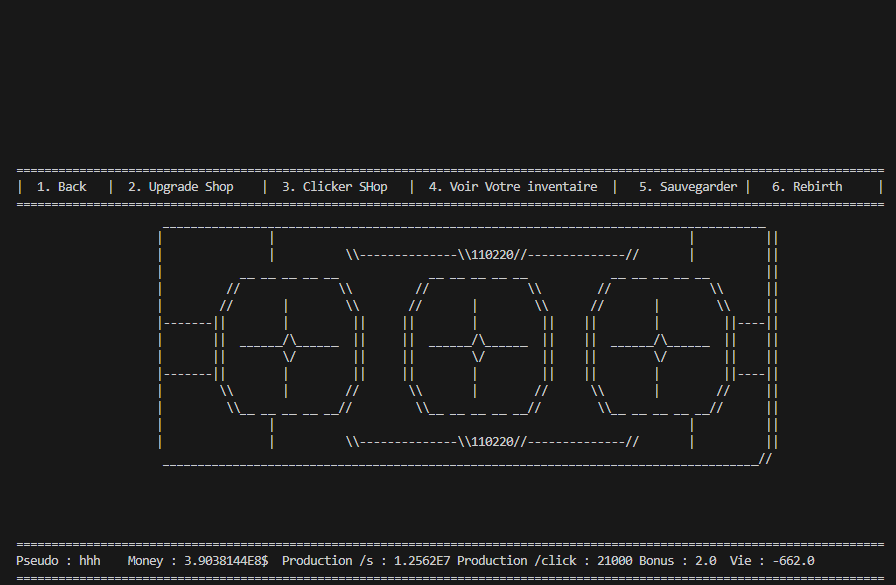Select the '1. Back' menu option

[61, 187]
